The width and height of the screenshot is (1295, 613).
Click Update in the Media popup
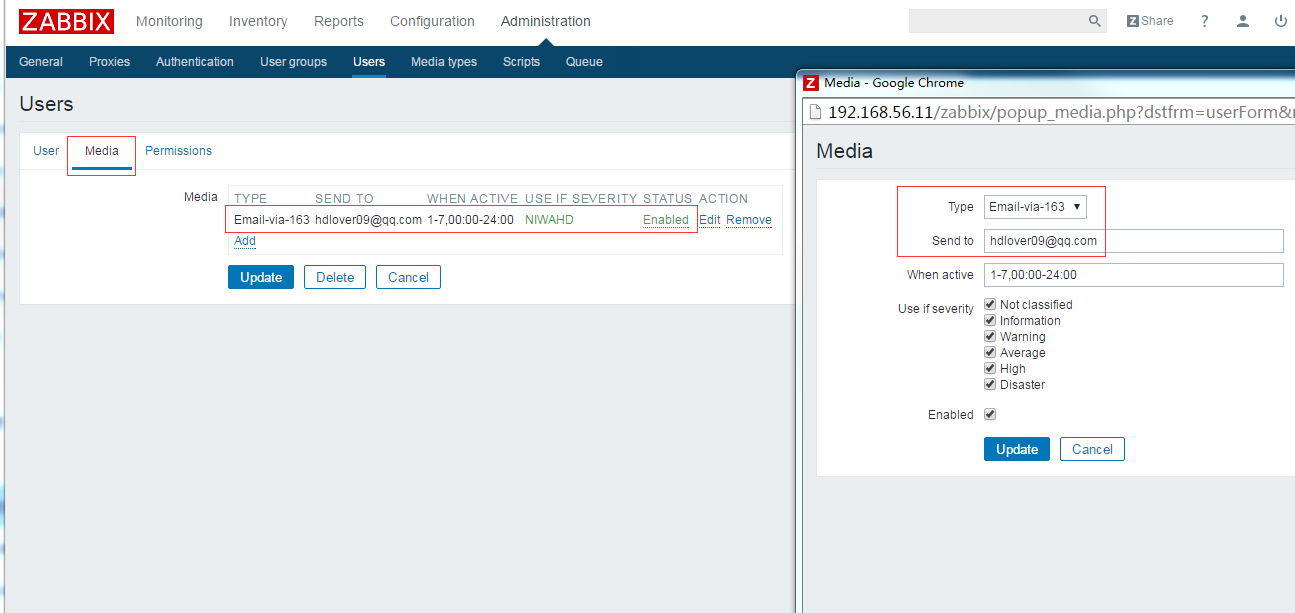point(1017,449)
